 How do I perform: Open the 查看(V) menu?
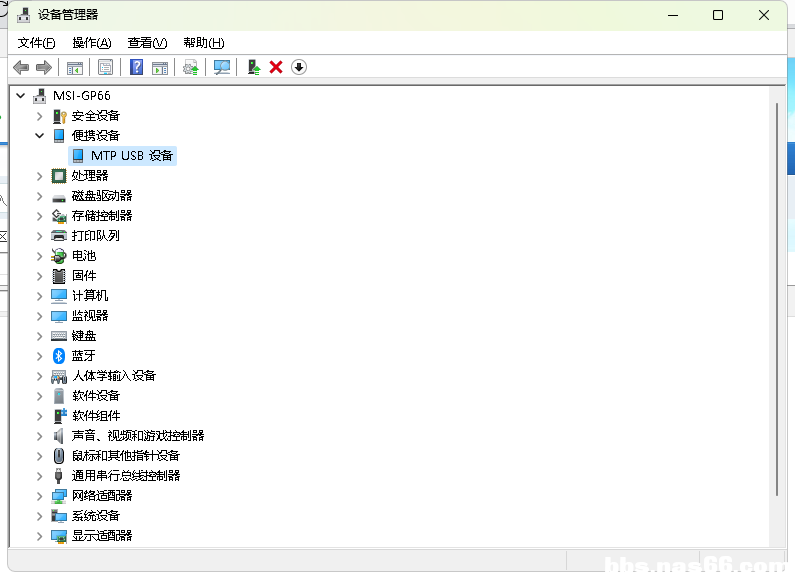pyautogui.click(x=147, y=43)
